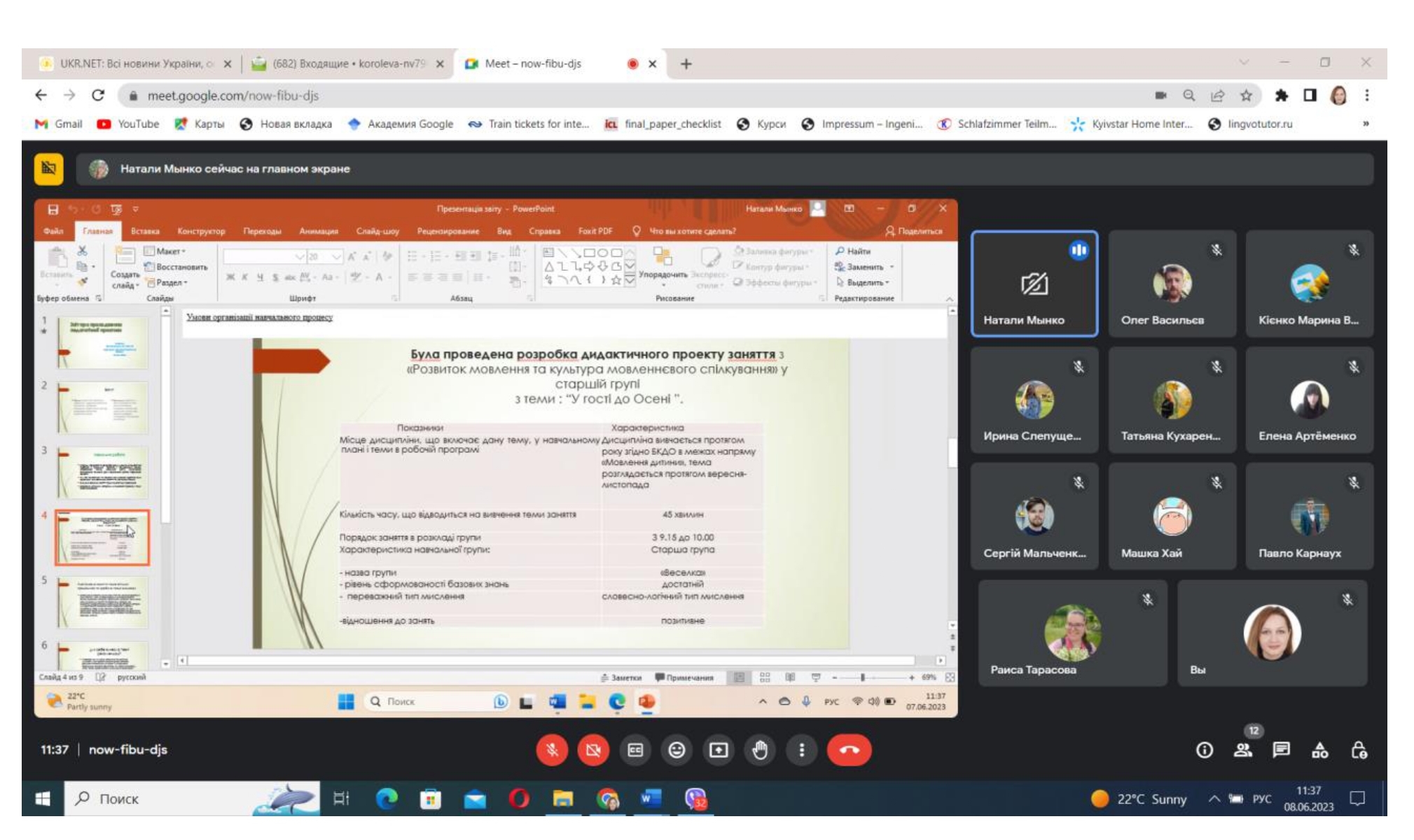The height and width of the screenshot is (840, 1414).
Task: Open the raise hand icon
Action: [760, 750]
